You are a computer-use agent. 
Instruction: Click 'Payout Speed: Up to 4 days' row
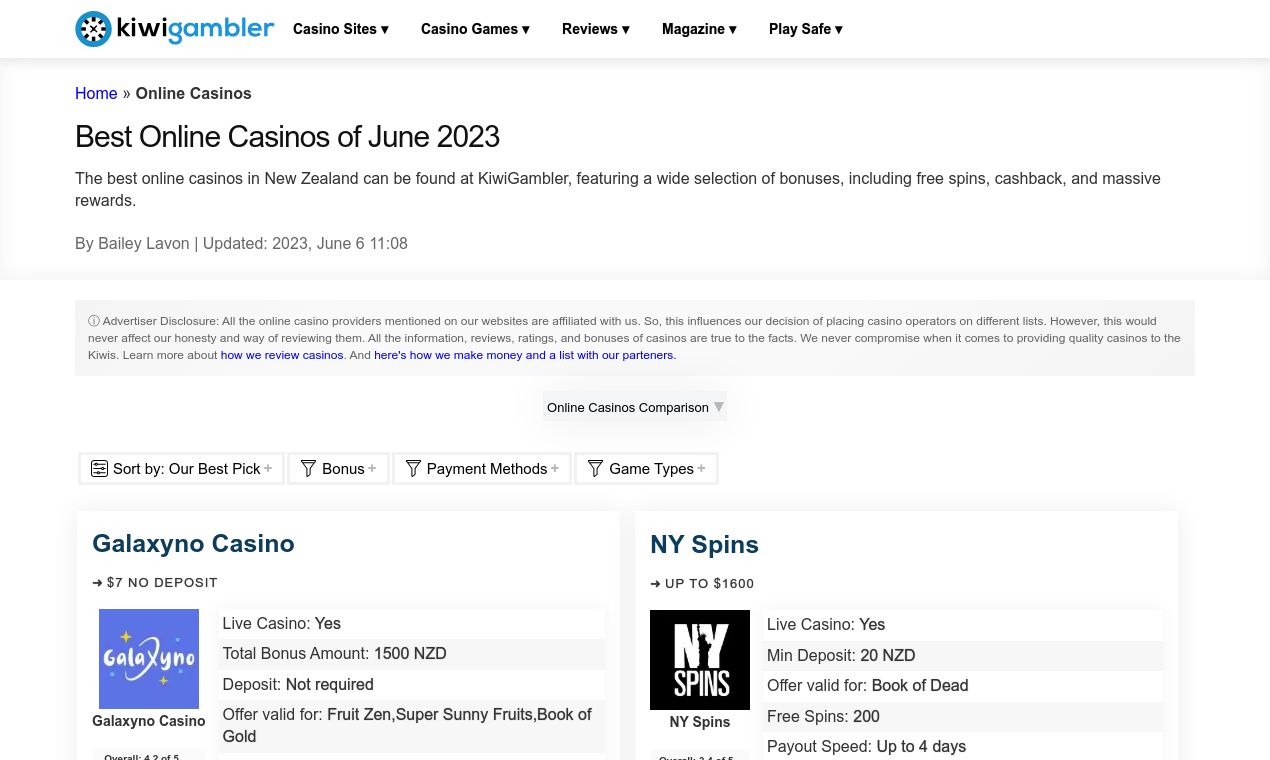tap(963, 746)
